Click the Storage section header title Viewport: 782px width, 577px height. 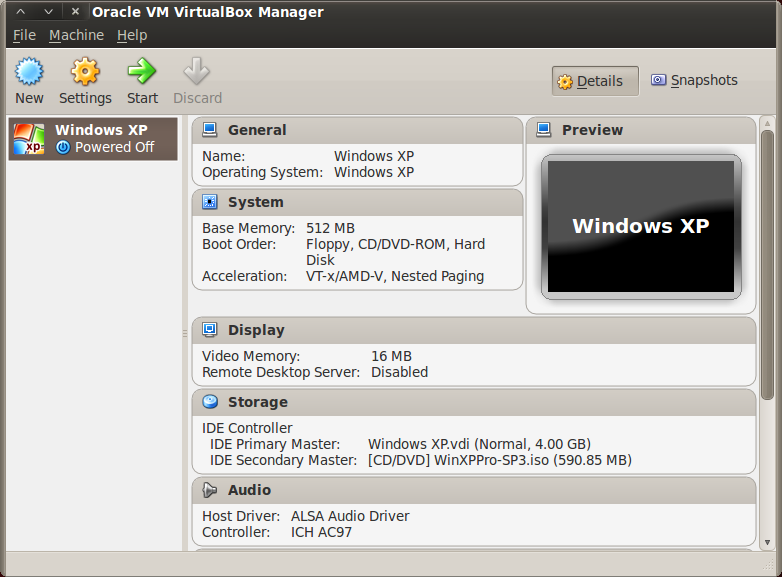click(x=257, y=402)
